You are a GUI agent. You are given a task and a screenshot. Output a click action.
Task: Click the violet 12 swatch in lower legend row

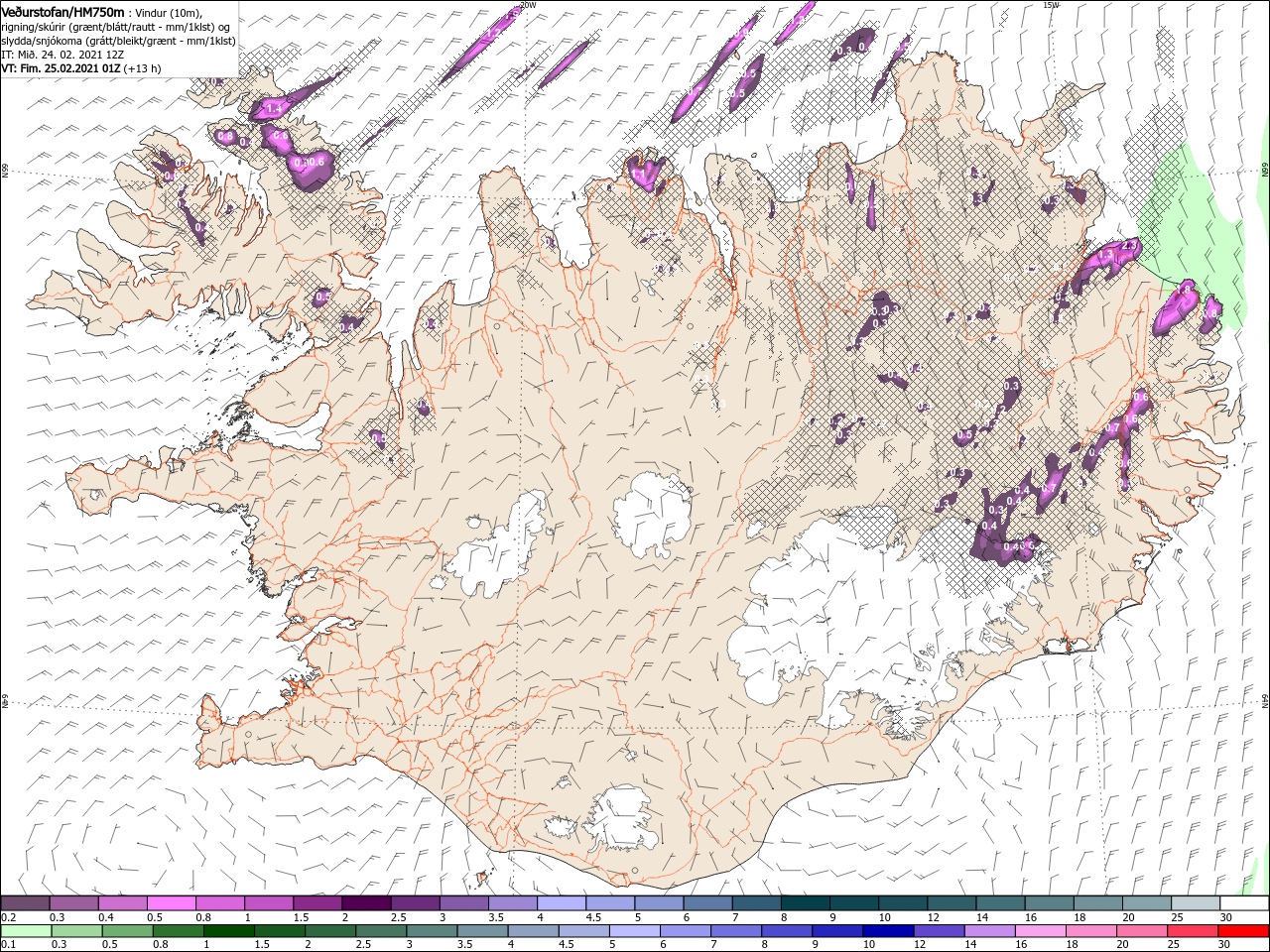[x=939, y=931]
